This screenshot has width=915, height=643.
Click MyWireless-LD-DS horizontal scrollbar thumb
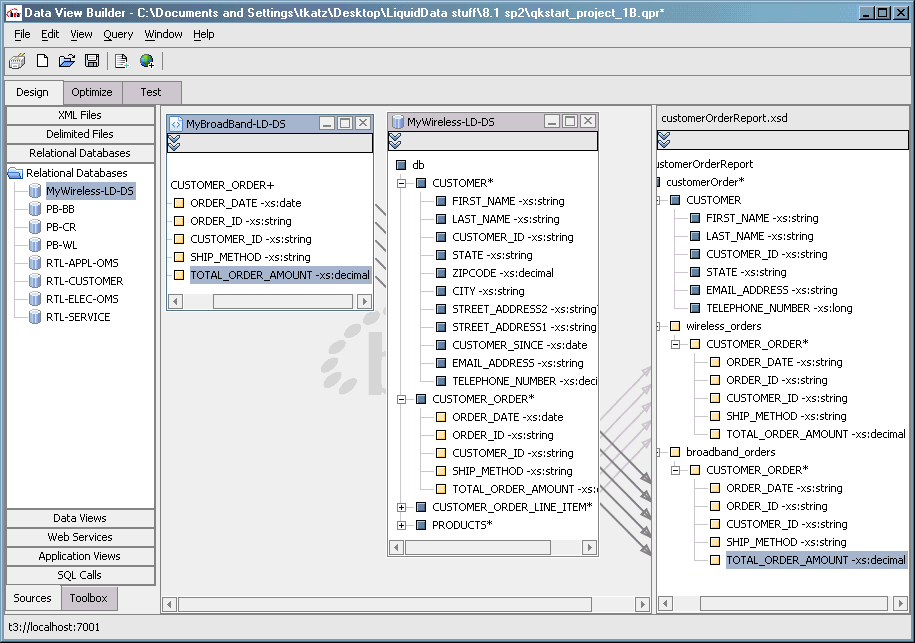click(x=478, y=547)
